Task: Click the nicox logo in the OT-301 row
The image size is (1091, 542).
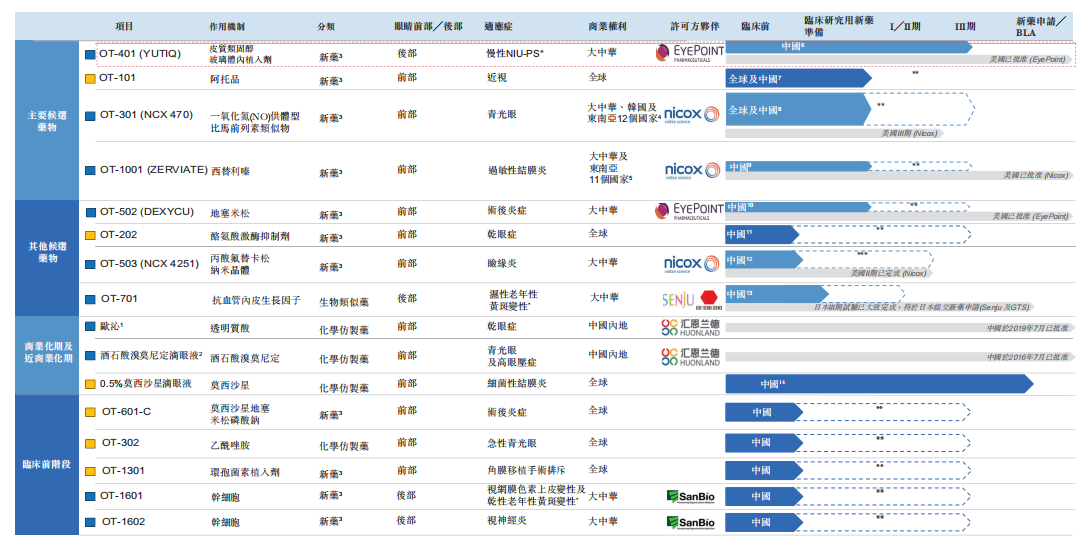Action: tap(690, 115)
